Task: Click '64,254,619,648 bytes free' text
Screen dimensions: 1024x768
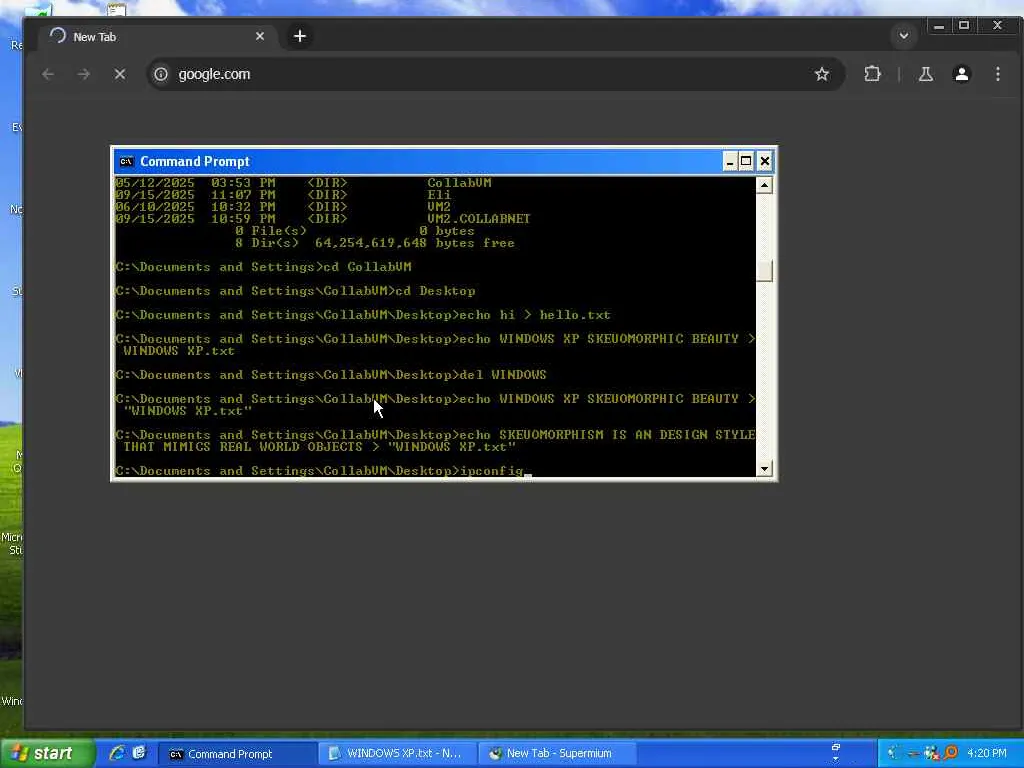Action: coord(415,243)
